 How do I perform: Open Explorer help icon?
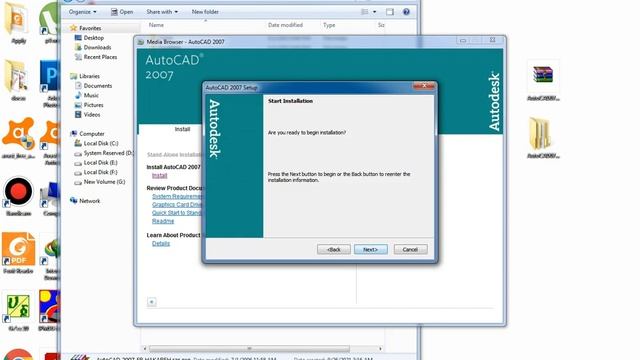pyautogui.click(x=406, y=12)
